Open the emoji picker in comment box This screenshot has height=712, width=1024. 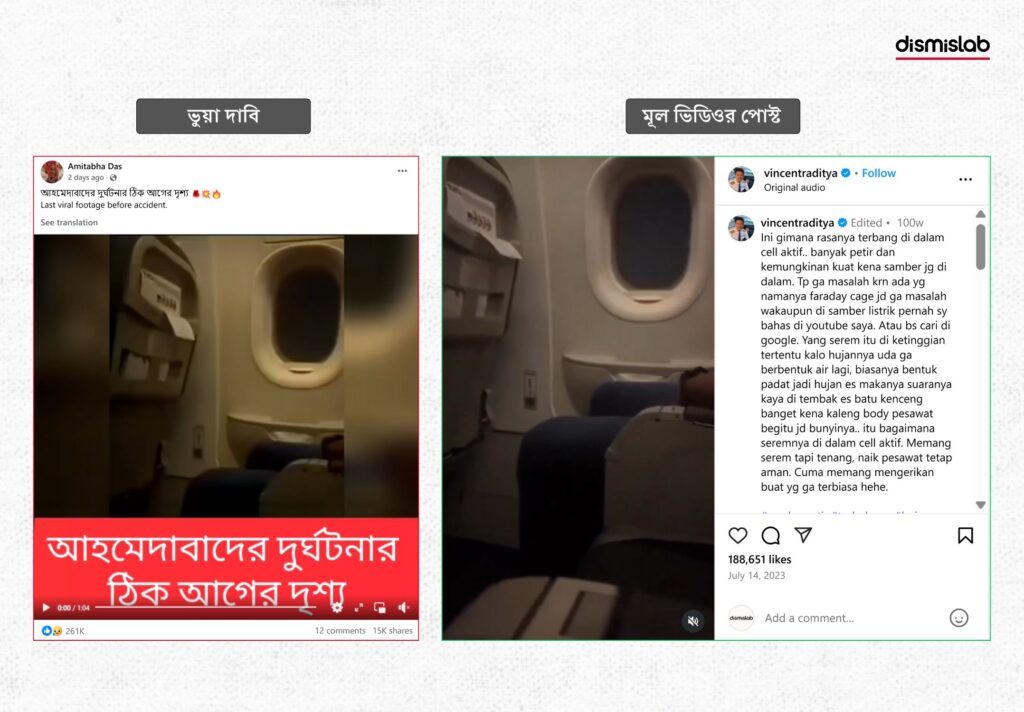coord(959,618)
